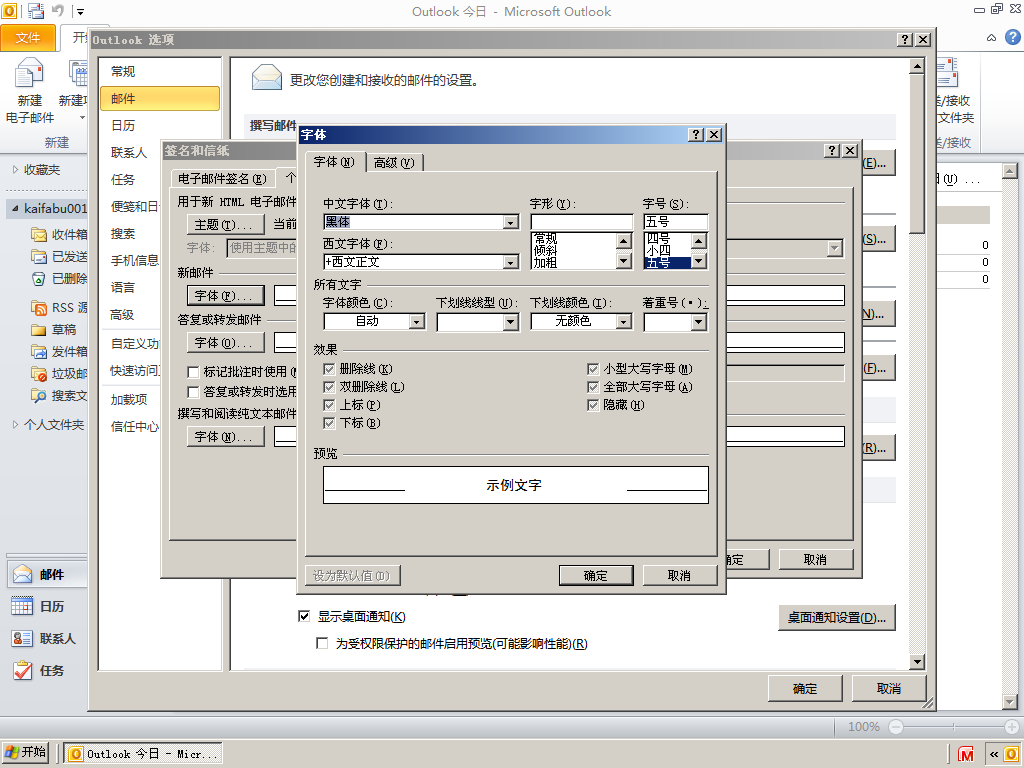This screenshot has width=1024, height=768.
Task: Open the Deleted Items folder icon (已删除)
Action: (39, 278)
